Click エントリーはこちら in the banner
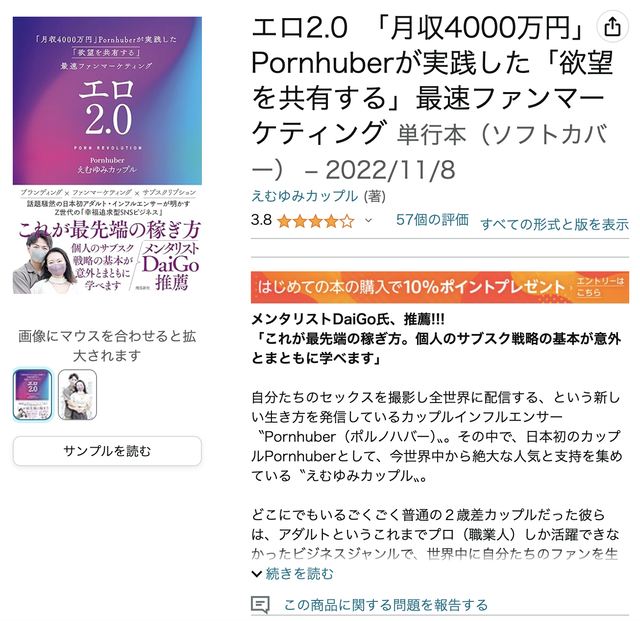 [x=600, y=287]
